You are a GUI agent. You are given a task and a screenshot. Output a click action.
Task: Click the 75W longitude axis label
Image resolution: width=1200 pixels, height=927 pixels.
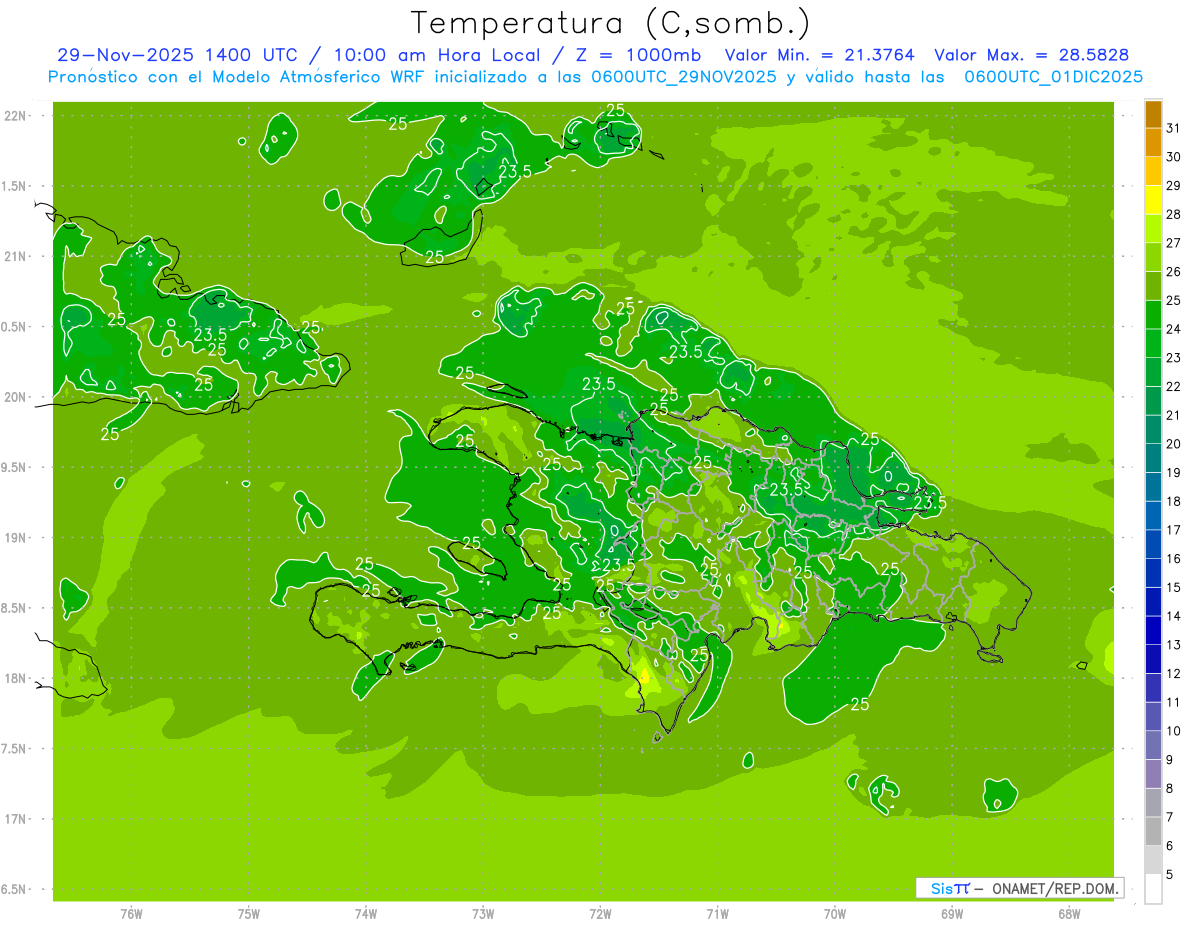[249, 914]
